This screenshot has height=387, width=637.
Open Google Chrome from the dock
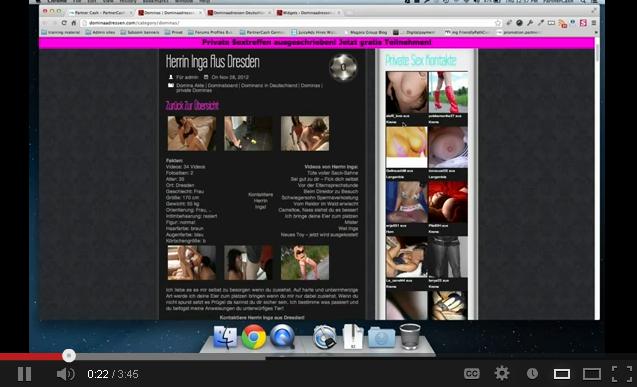[x=254, y=337]
